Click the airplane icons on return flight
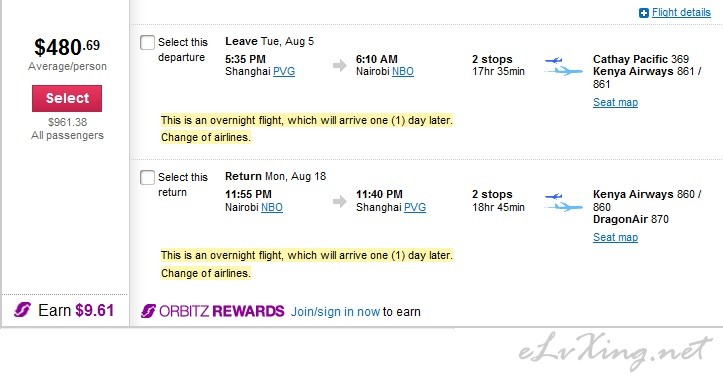Image resolution: width=723 pixels, height=384 pixels. tap(563, 201)
